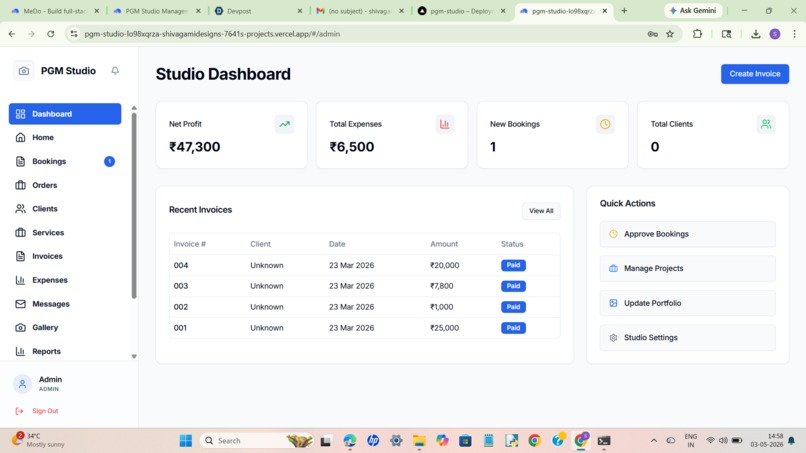806x453 pixels.
Task: Click the Sign Out link
Action: click(45, 411)
